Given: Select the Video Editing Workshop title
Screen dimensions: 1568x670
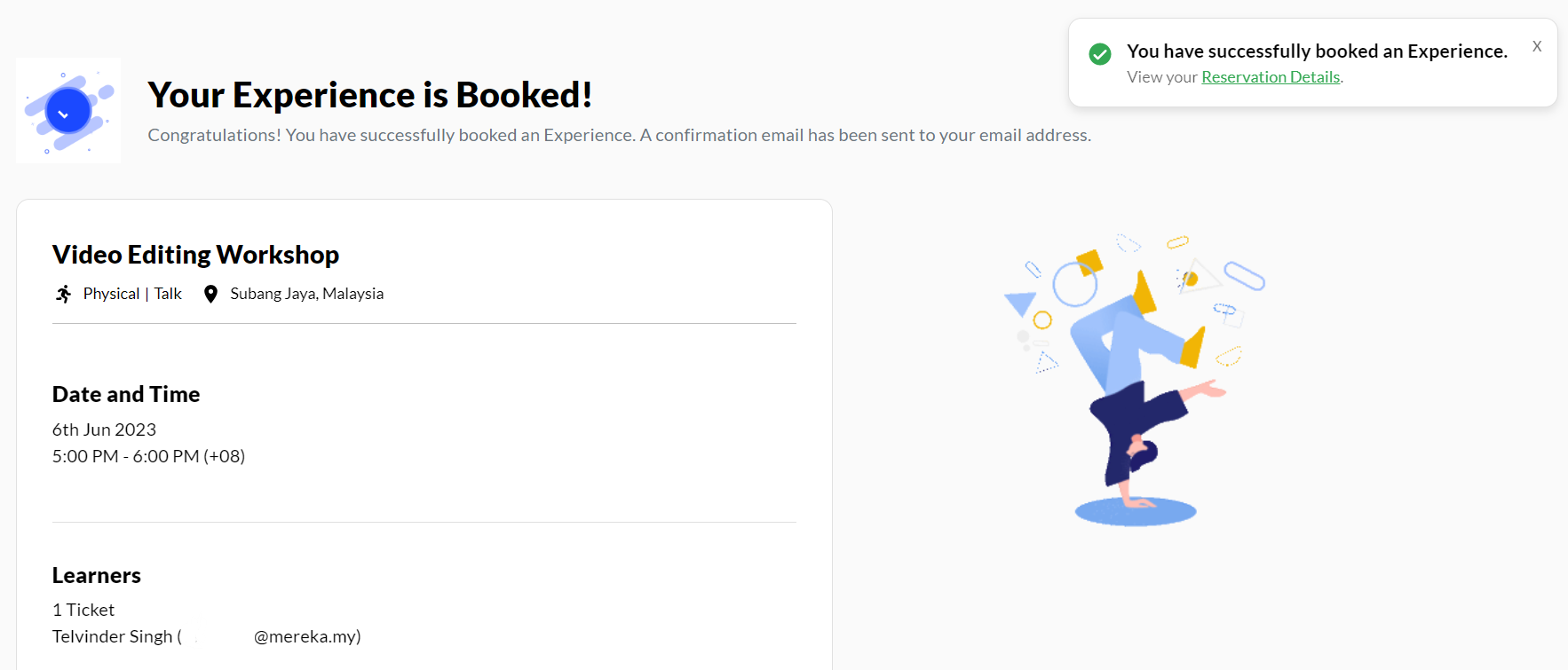Looking at the screenshot, I should pos(195,255).
